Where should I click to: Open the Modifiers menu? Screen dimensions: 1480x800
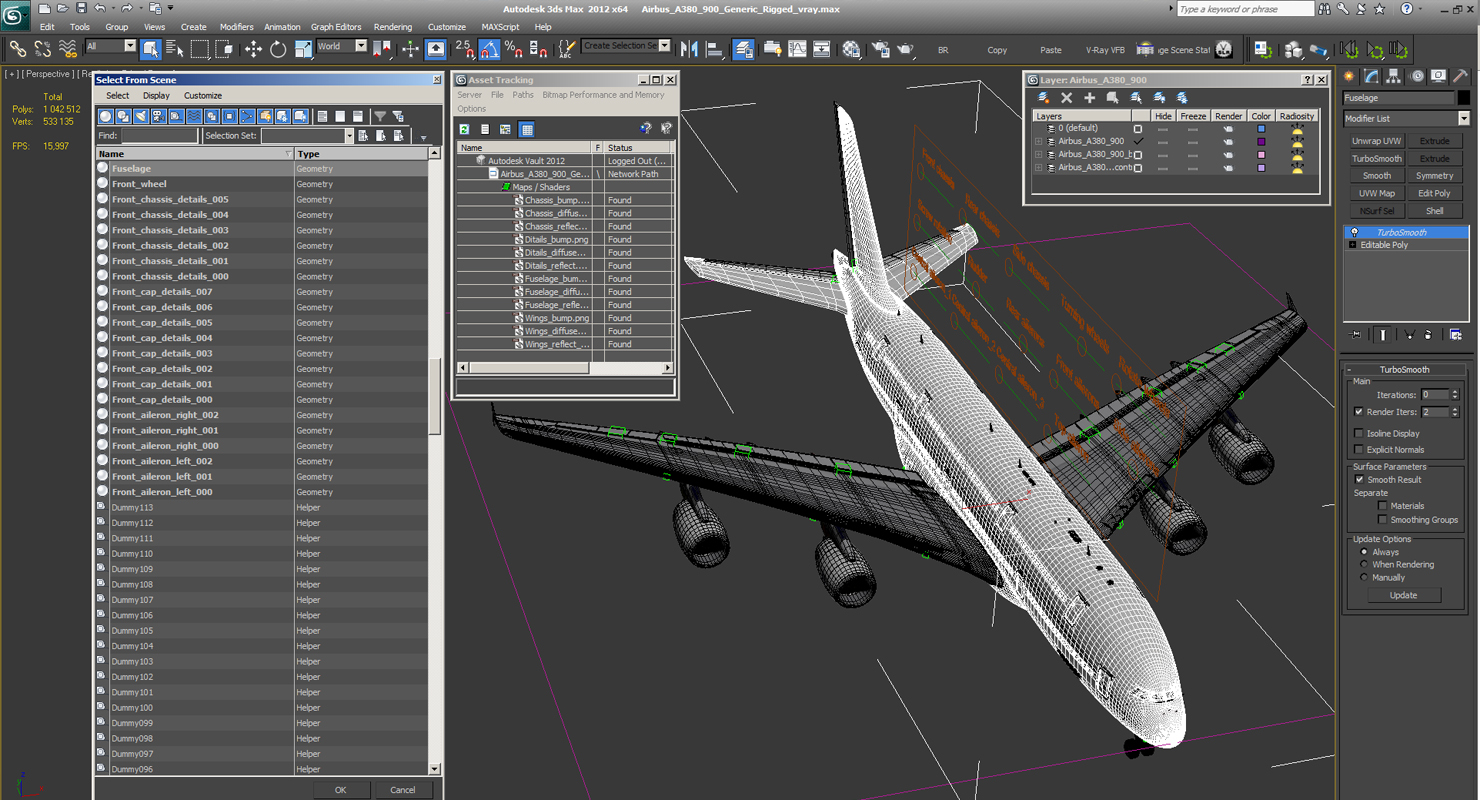(x=237, y=27)
